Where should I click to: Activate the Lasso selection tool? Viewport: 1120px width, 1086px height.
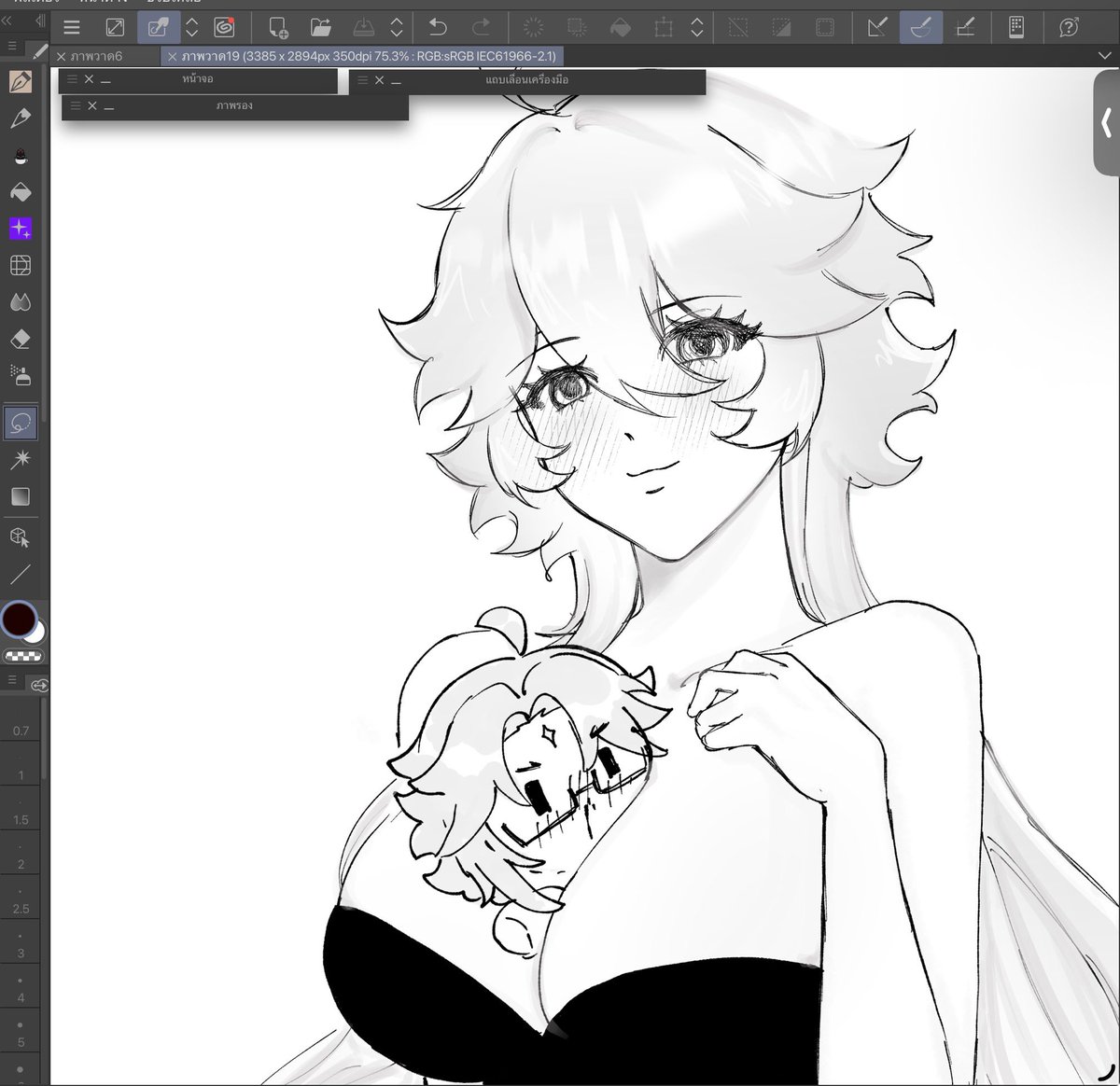tap(21, 423)
